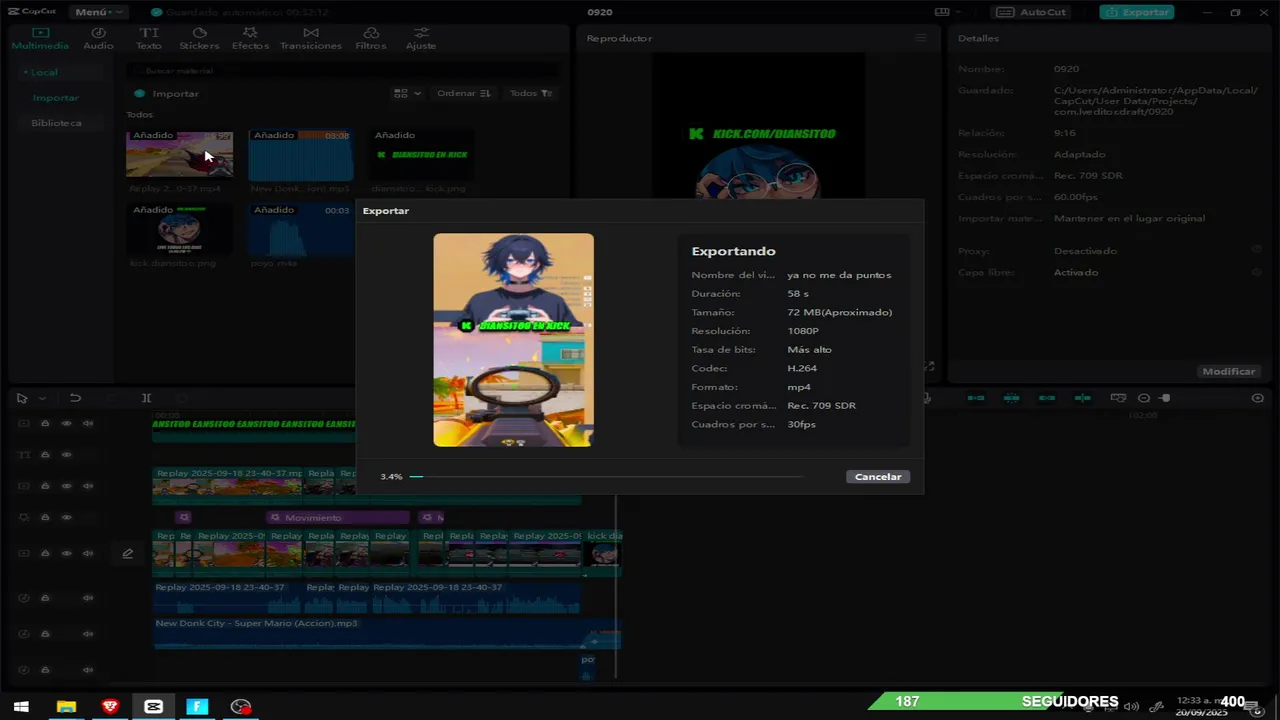
Task: Select the DIANSITOO EN KICK png thumbnail
Action: (421, 154)
